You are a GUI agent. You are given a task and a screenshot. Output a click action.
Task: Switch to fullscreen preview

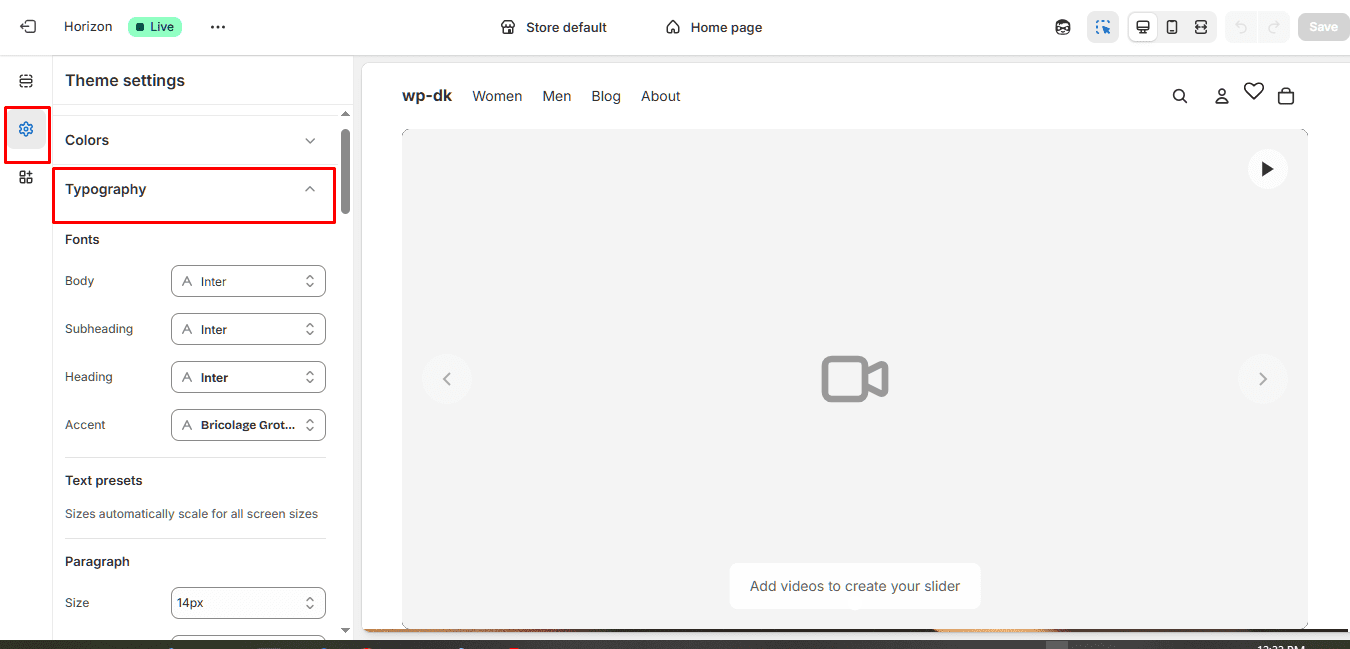click(1201, 27)
